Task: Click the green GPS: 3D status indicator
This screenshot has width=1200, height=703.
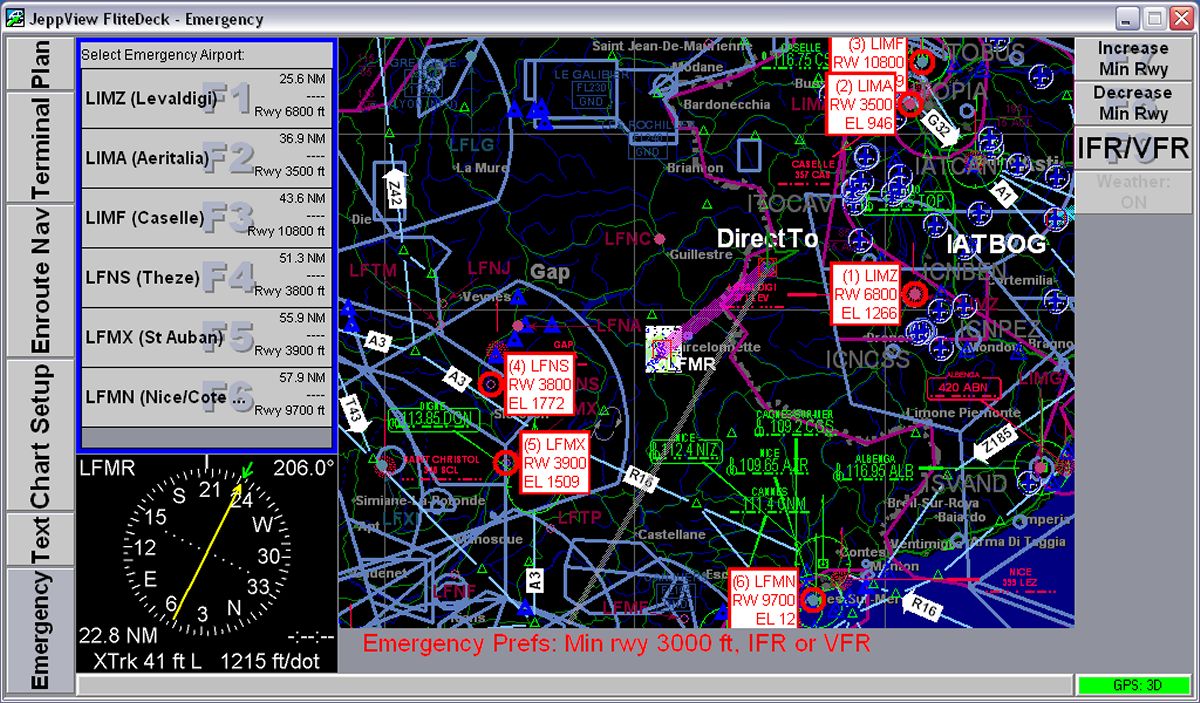Action: (1132, 686)
